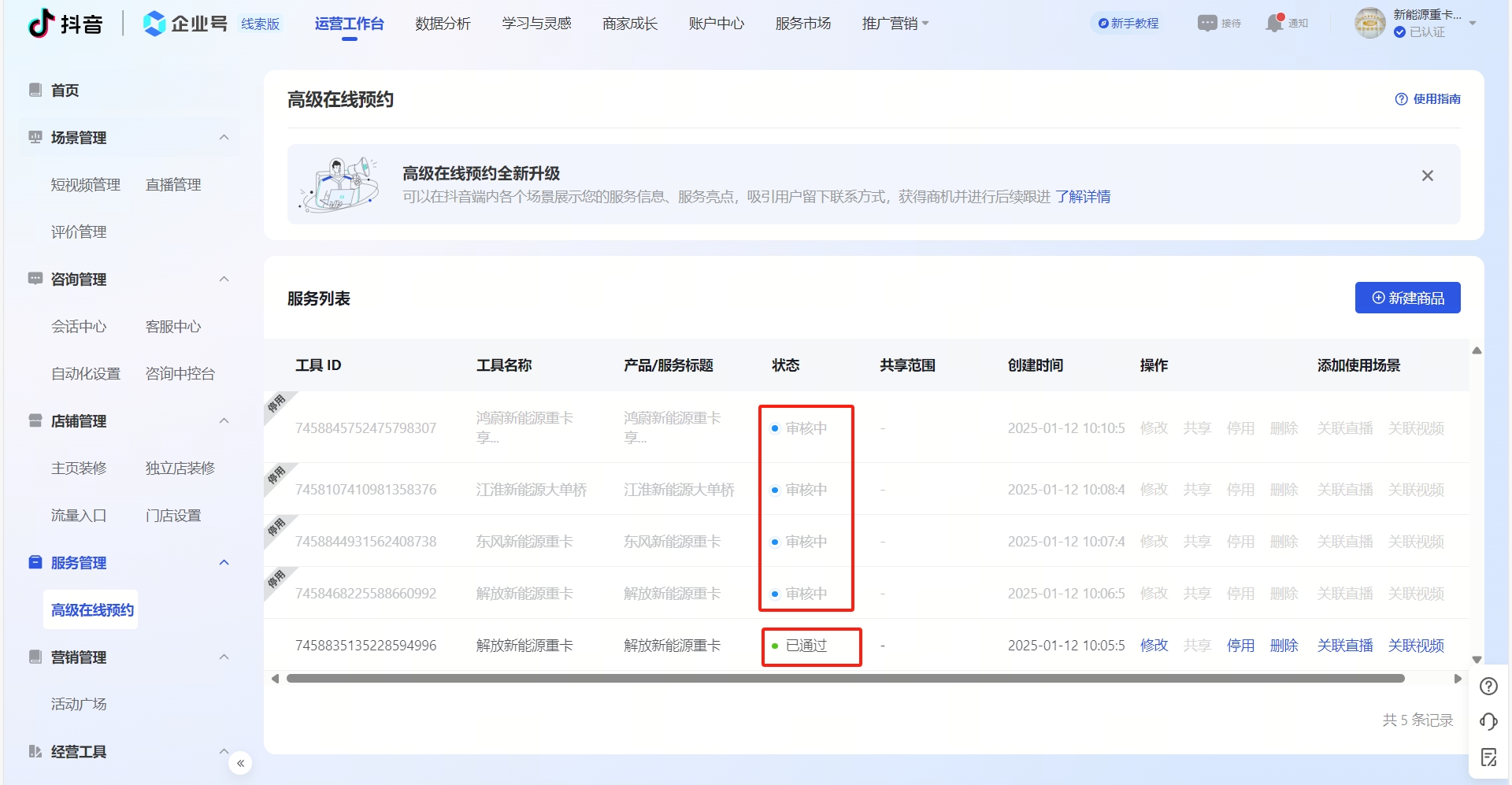
Task: Close the upgrade notice banner
Action: point(1428,176)
